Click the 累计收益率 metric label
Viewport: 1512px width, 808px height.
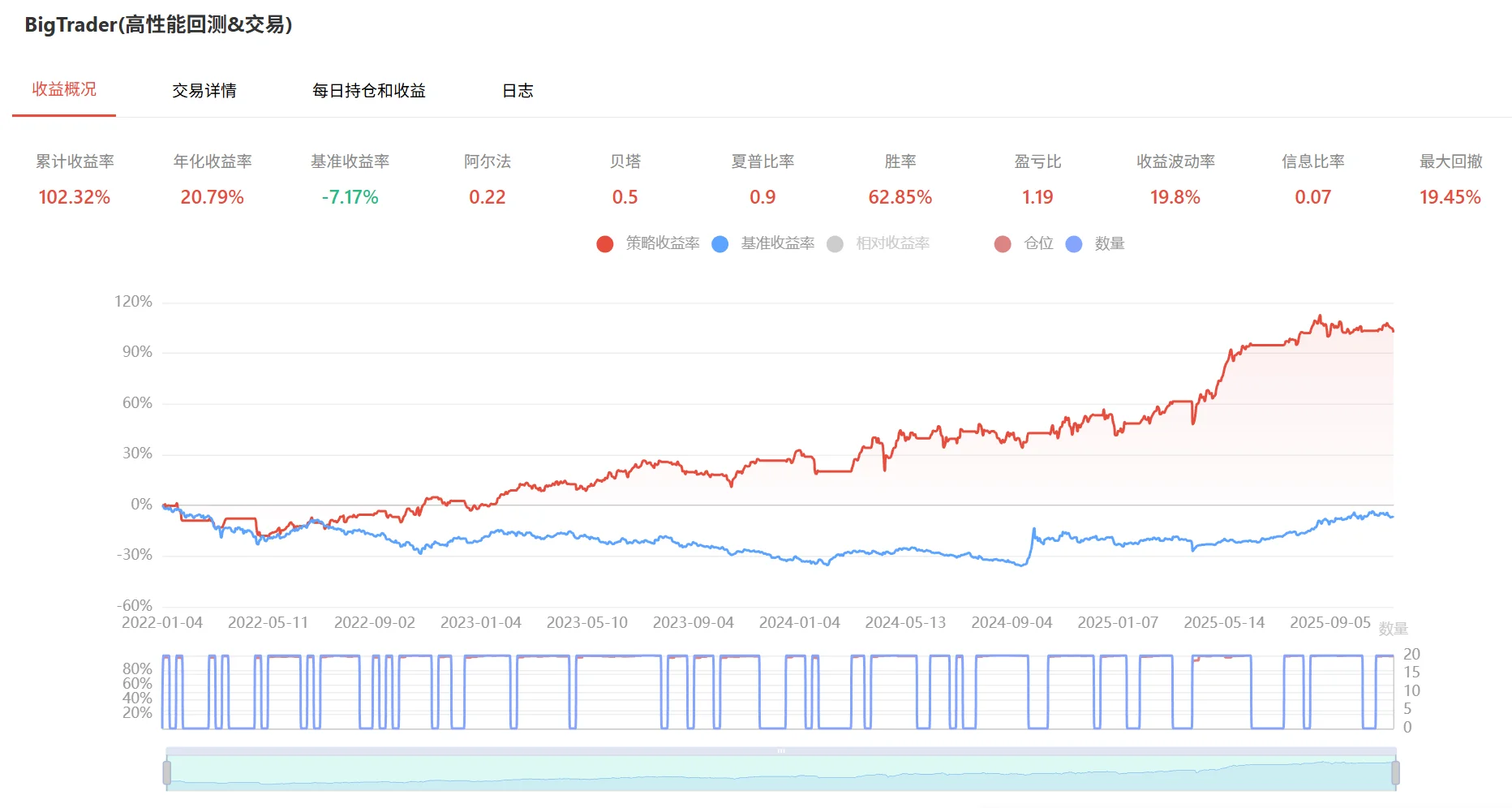pos(75,161)
